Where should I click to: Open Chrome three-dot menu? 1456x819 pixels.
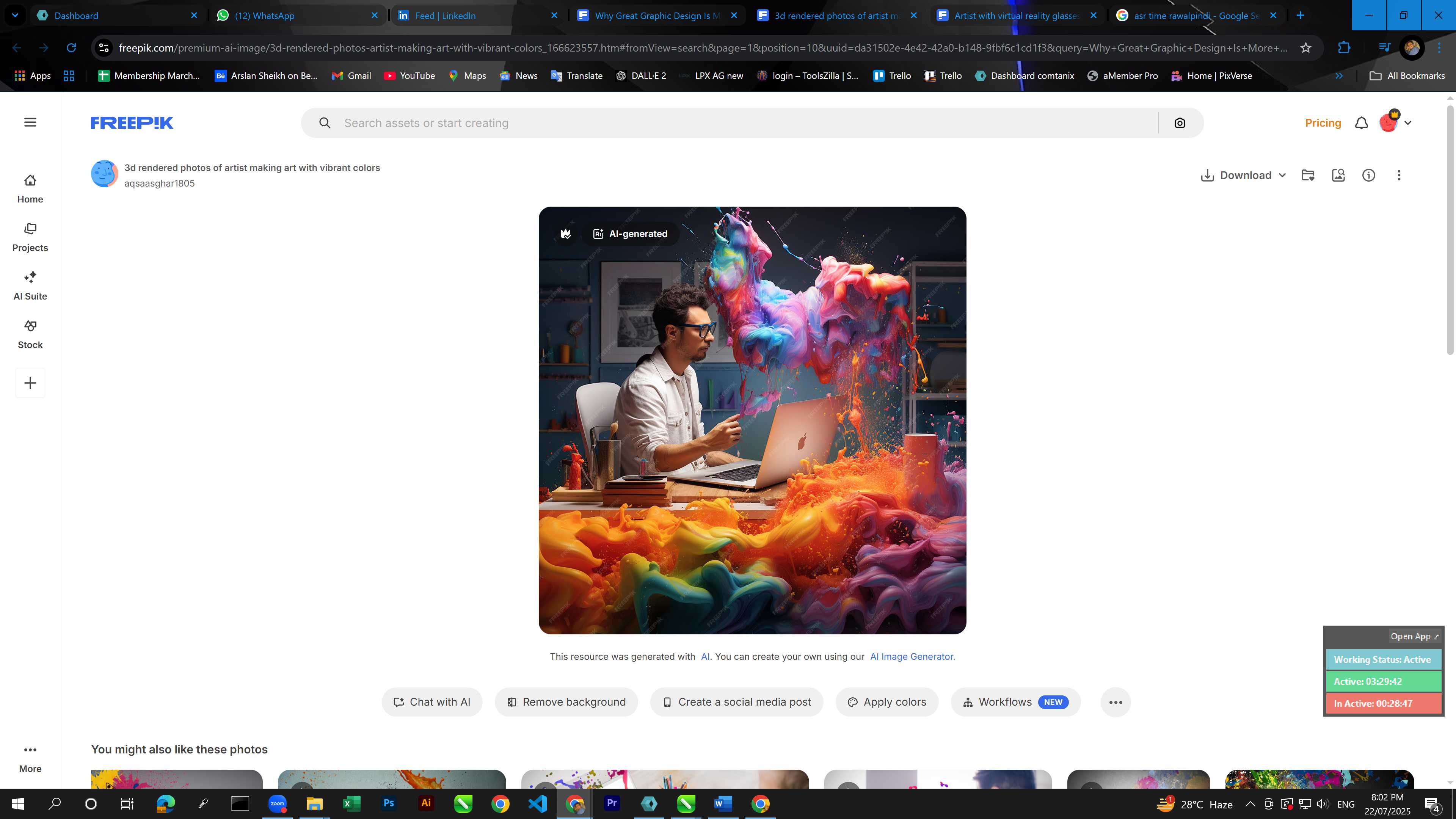(x=1439, y=48)
